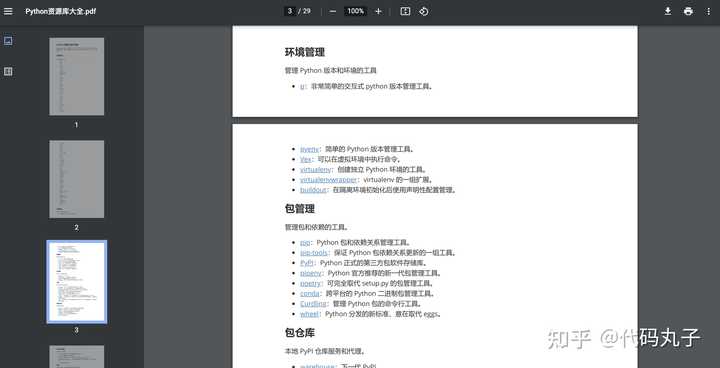Open the pipenv link

(311, 273)
